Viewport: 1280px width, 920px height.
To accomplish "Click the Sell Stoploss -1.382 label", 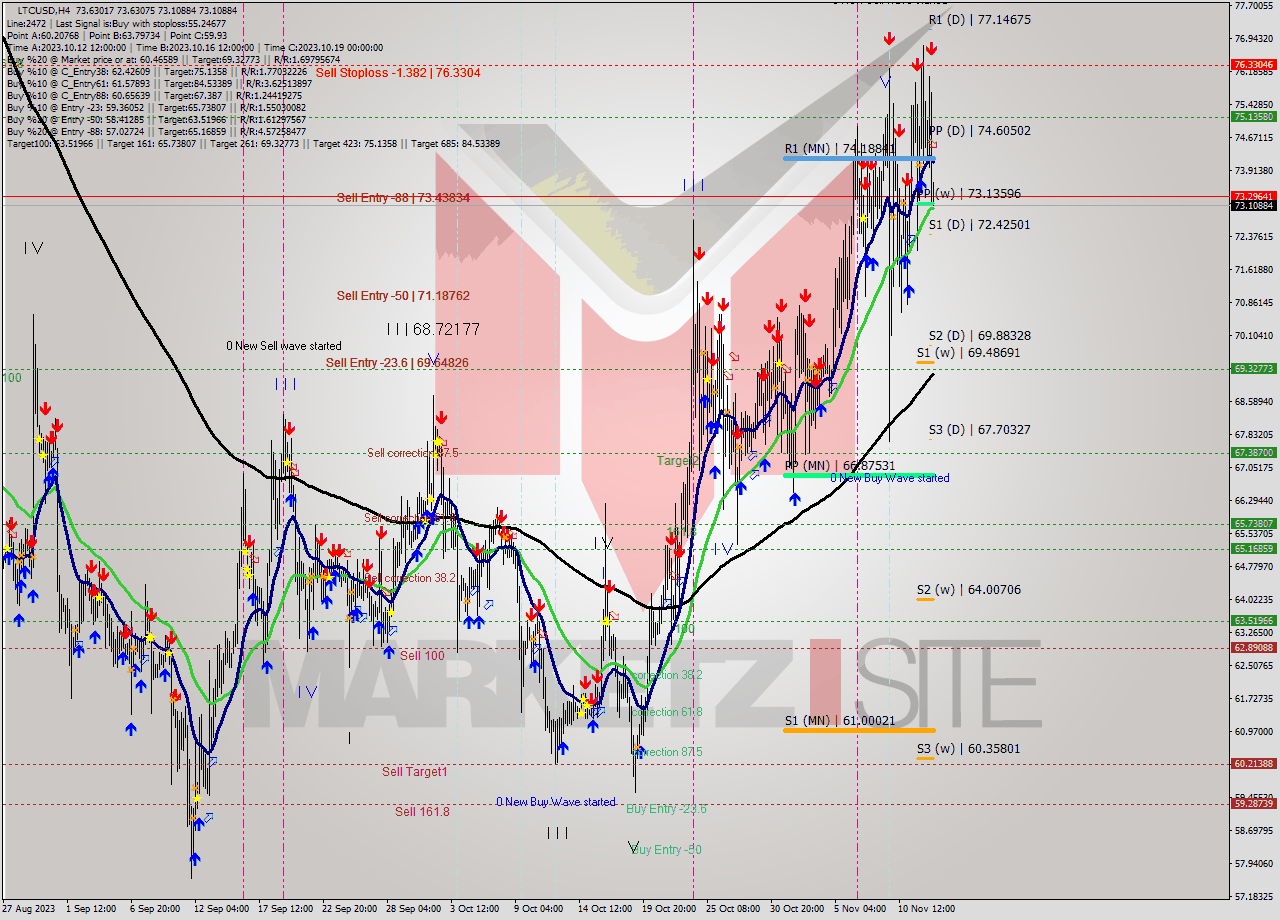I will tap(398, 73).
